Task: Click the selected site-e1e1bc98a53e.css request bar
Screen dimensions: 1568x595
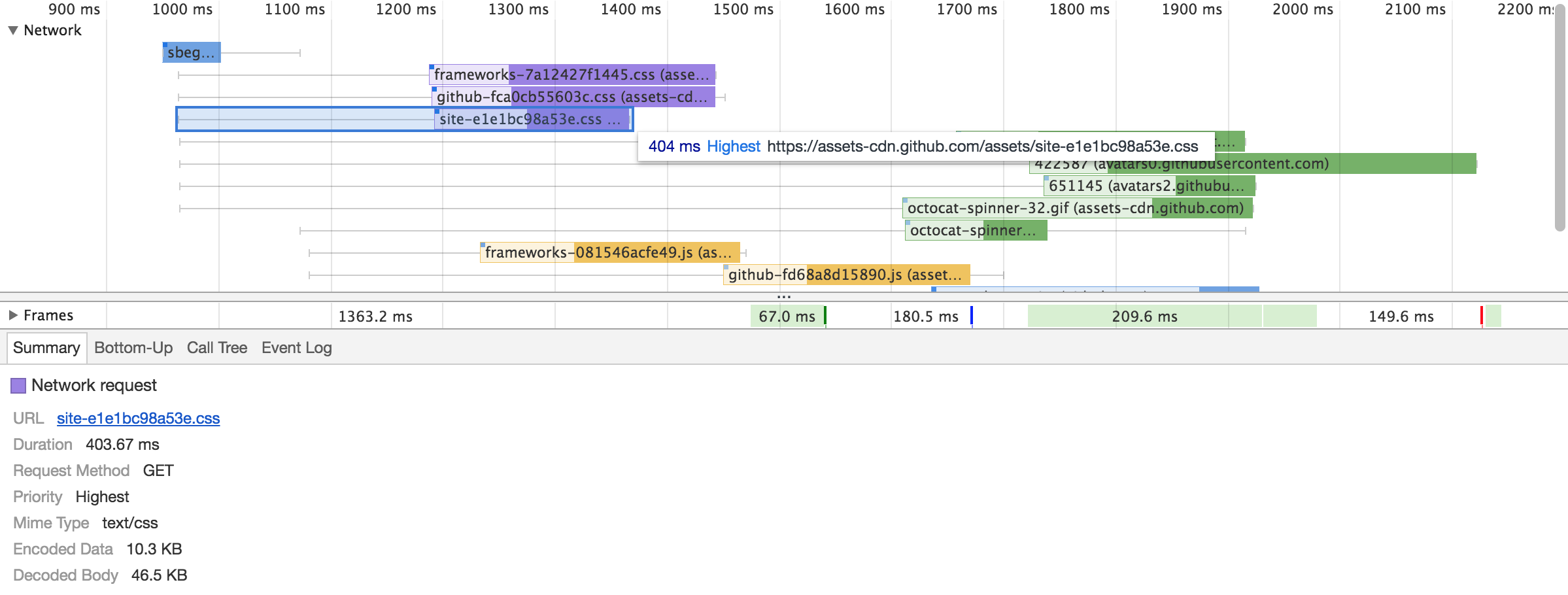Action: 531,120
